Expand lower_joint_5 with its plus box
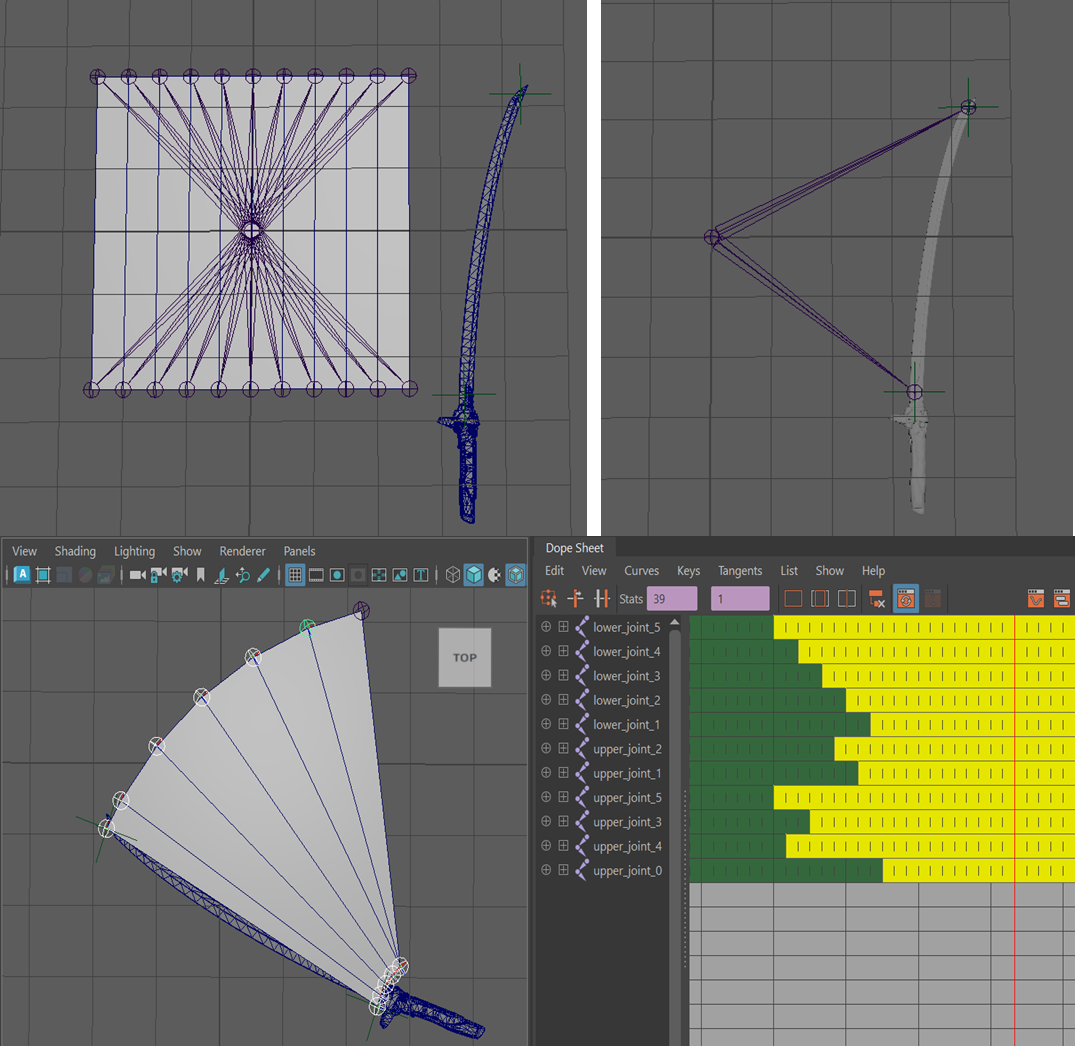1075x1046 pixels. coord(563,627)
